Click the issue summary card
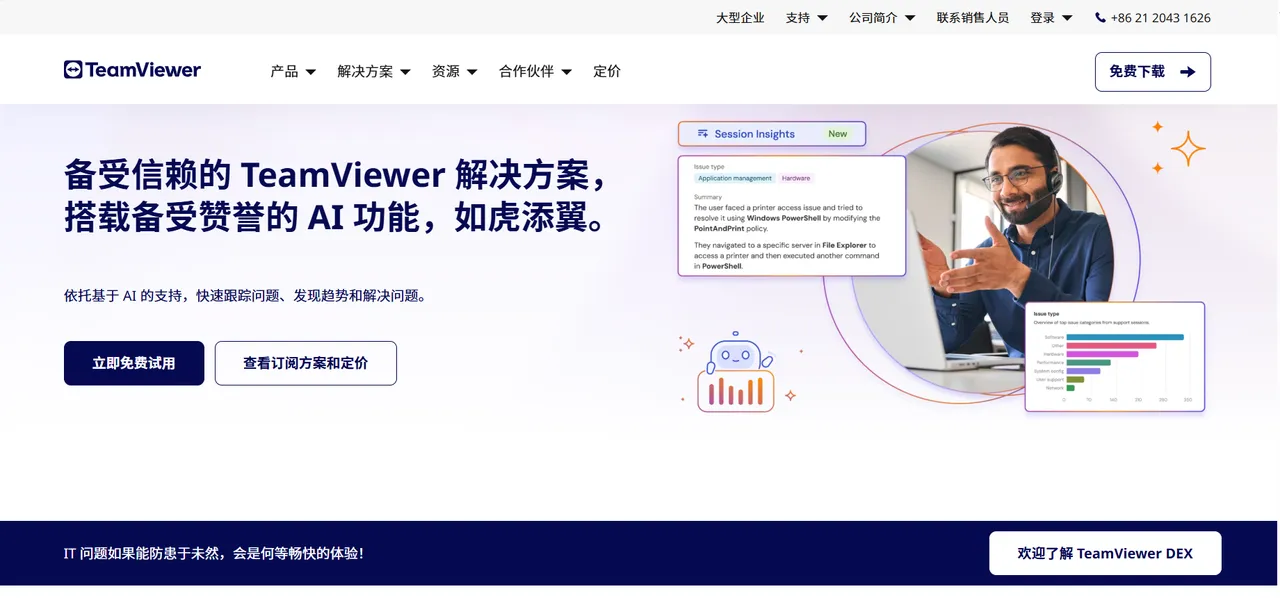 (x=792, y=216)
